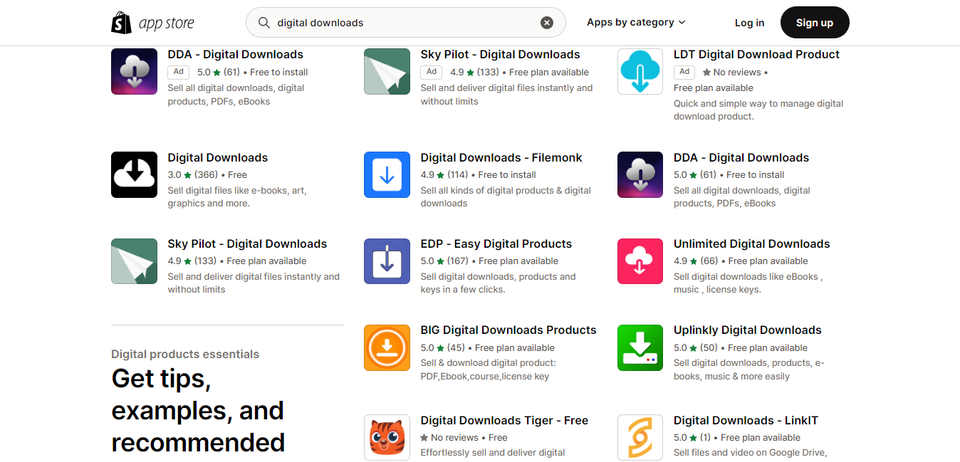Open the Digital Downloads Tiger icon
Screen dimensions: 960x462
[x=387, y=437]
